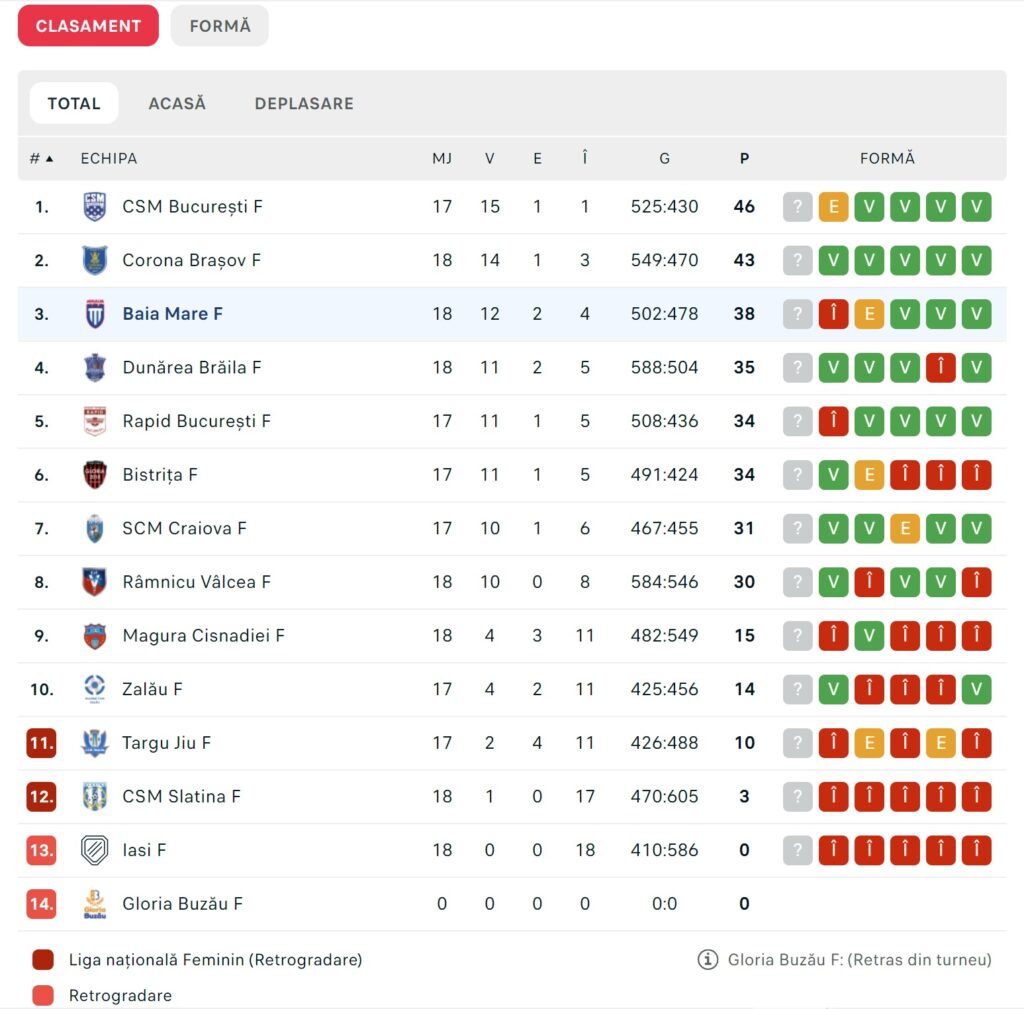
Task: Switch to the Deplasare standings tab
Action: pos(304,103)
